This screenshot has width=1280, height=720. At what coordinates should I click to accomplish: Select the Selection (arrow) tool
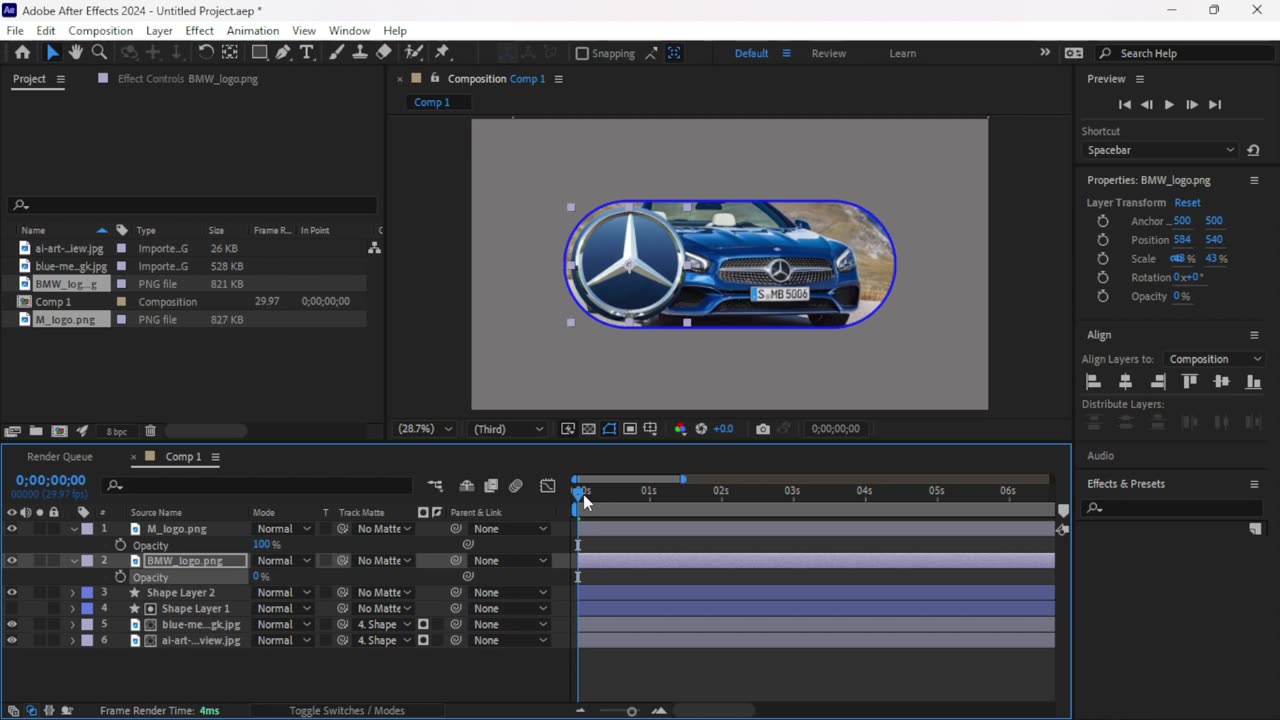(x=52, y=53)
